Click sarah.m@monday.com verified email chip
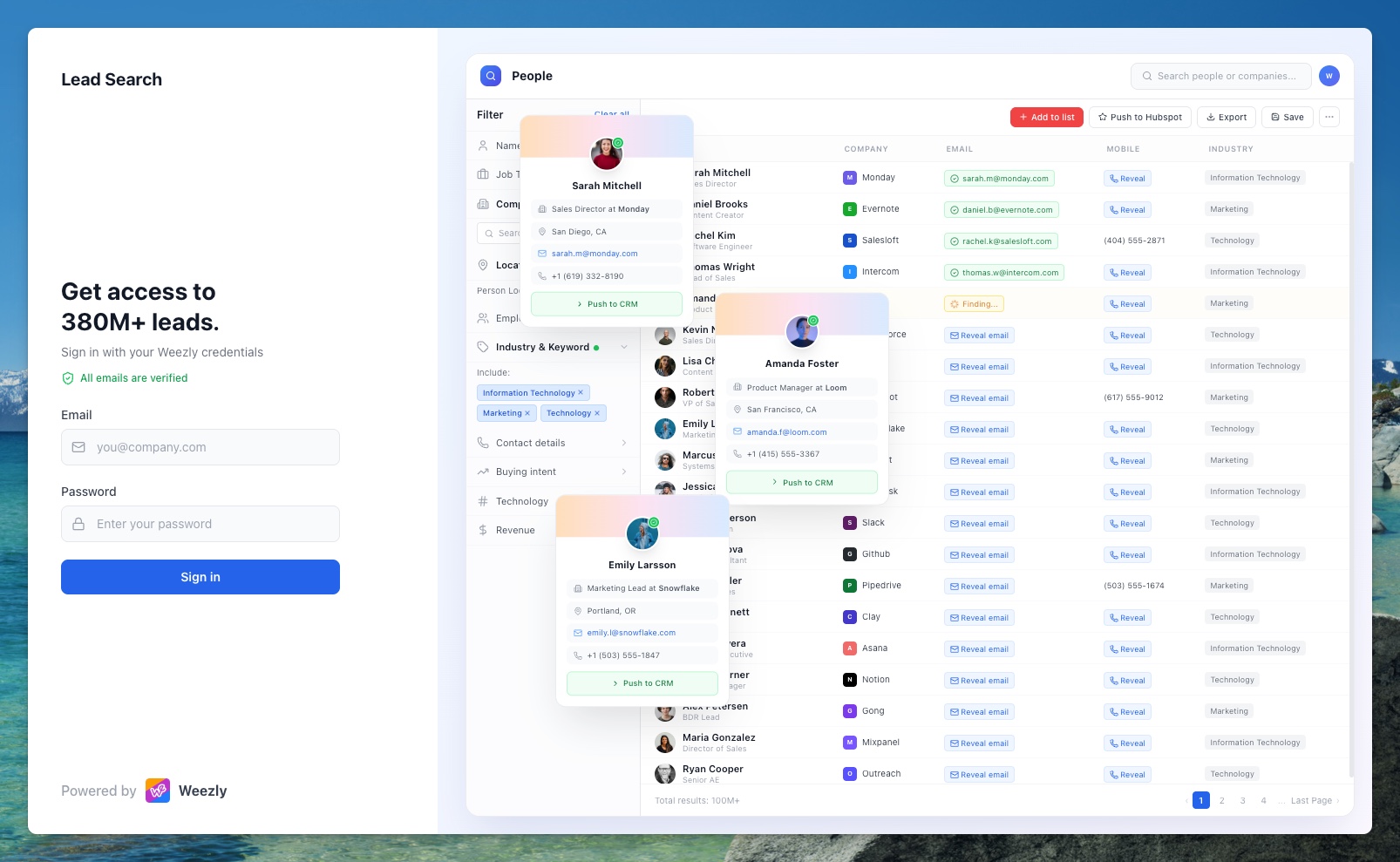Image resolution: width=1400 pixels, height=862 pixels. [999, 179]
